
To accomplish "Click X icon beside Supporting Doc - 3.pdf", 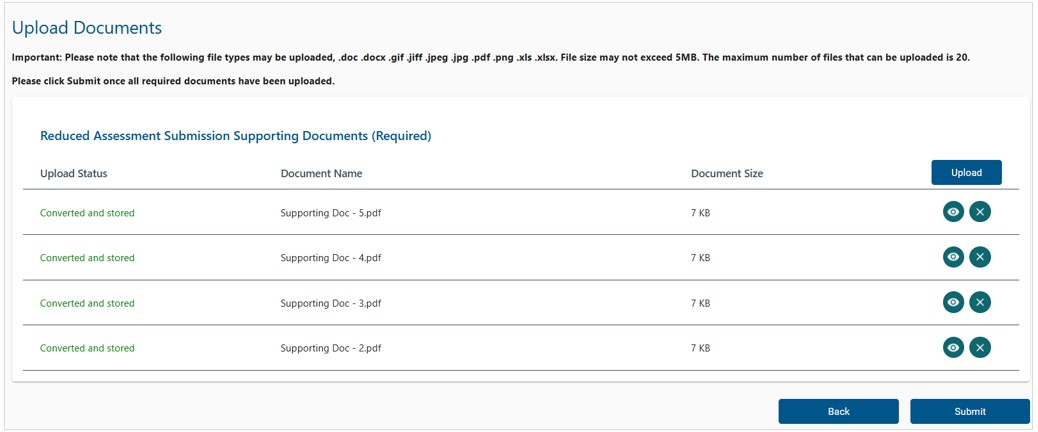I will 980,302.
